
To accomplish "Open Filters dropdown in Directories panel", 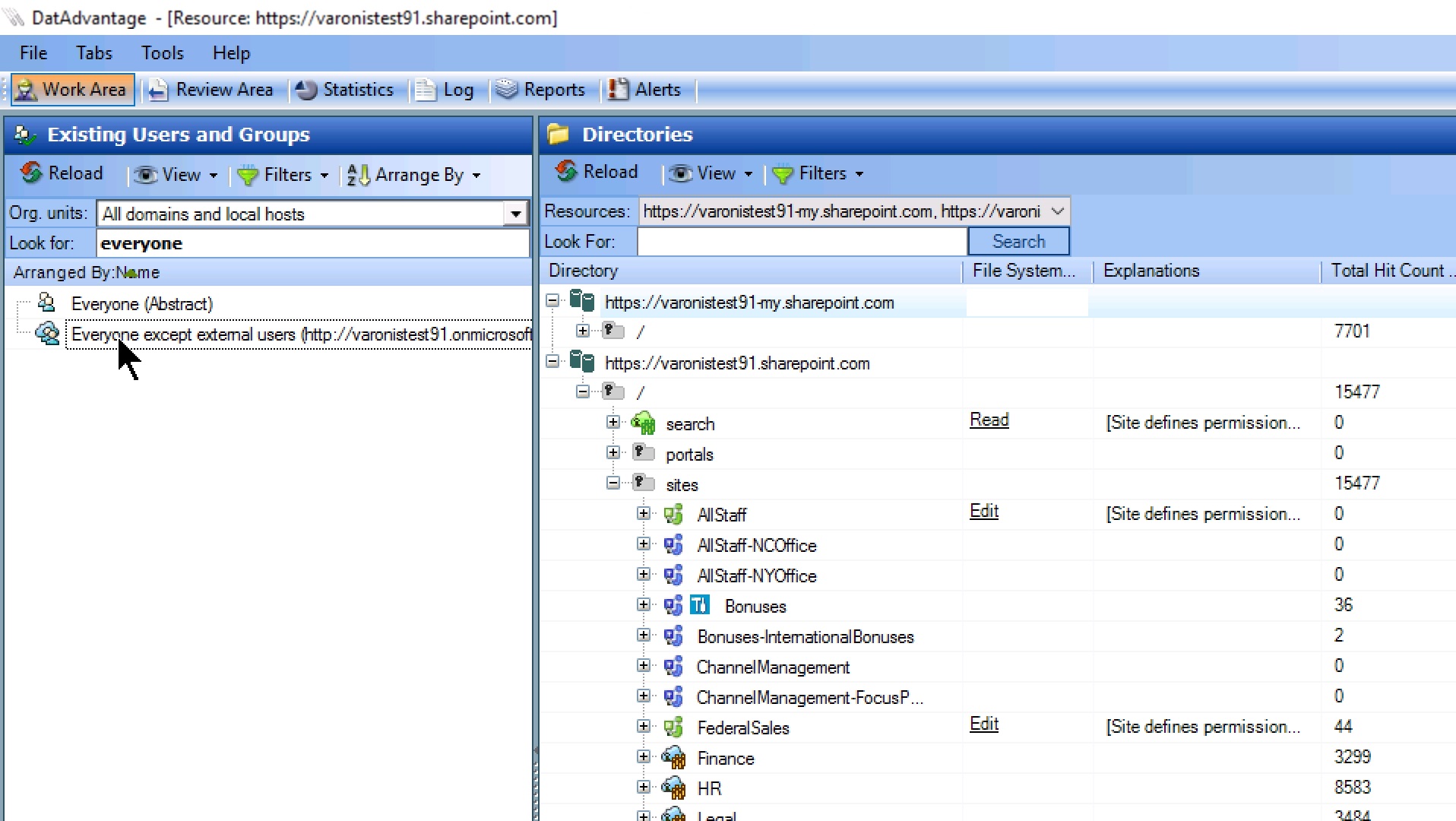I will (x=818, y=173).
